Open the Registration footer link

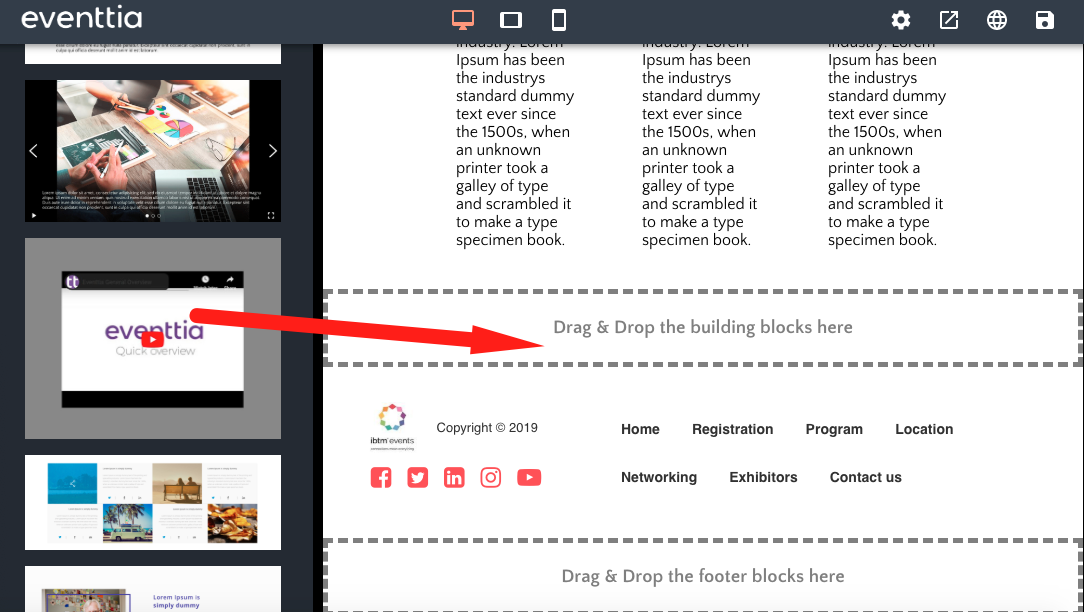(x=732, y=429)
